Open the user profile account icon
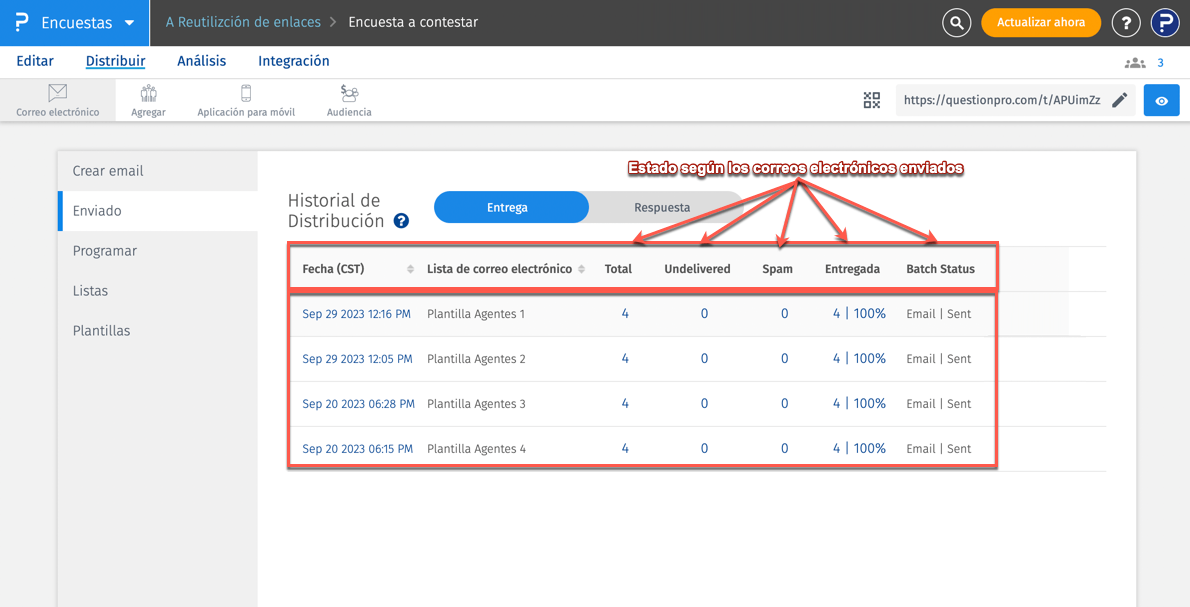The width and height of the screenshot is (1190, 607). (x=1165, y=22)
